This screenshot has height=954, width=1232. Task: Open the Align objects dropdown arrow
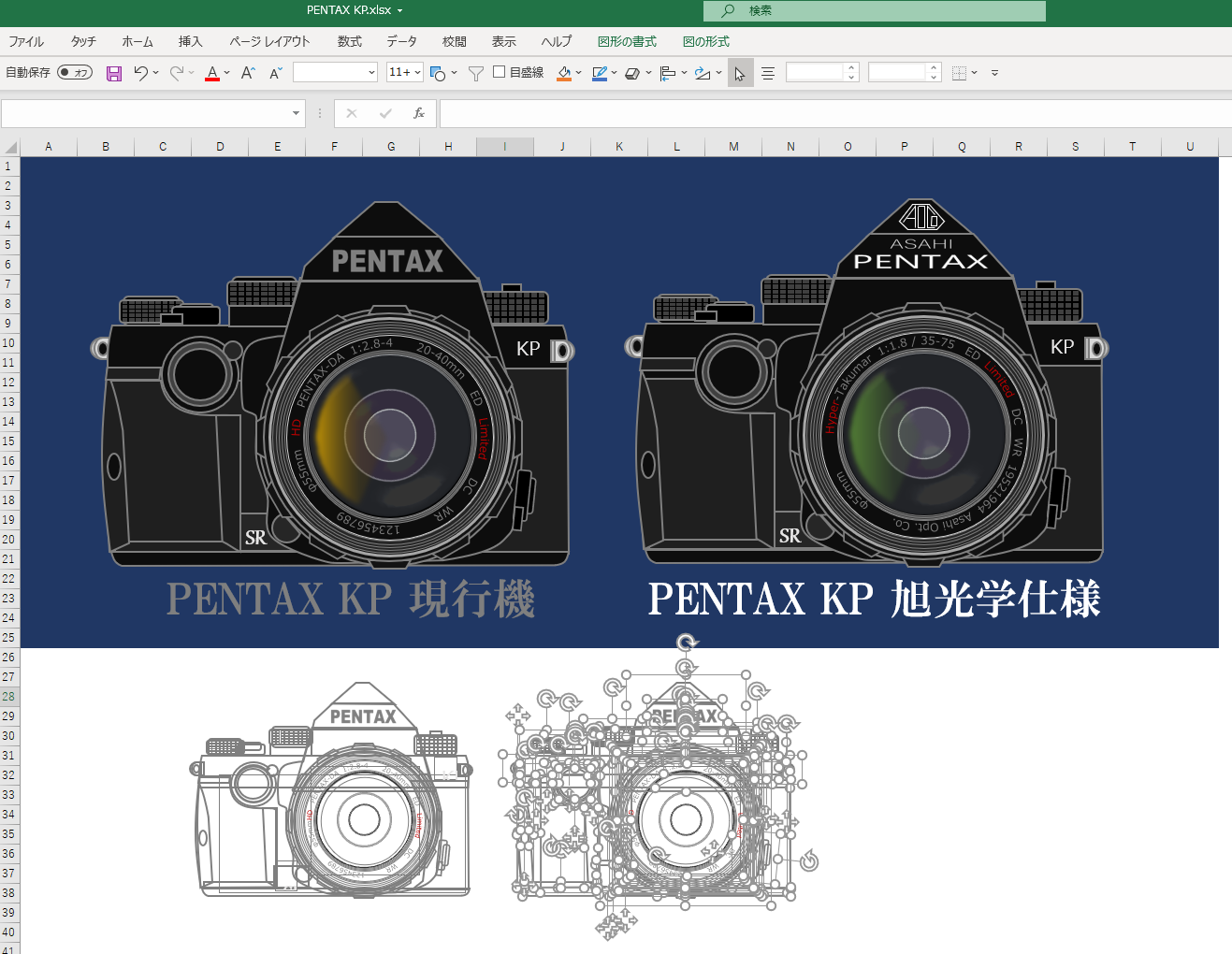(684, 73)
